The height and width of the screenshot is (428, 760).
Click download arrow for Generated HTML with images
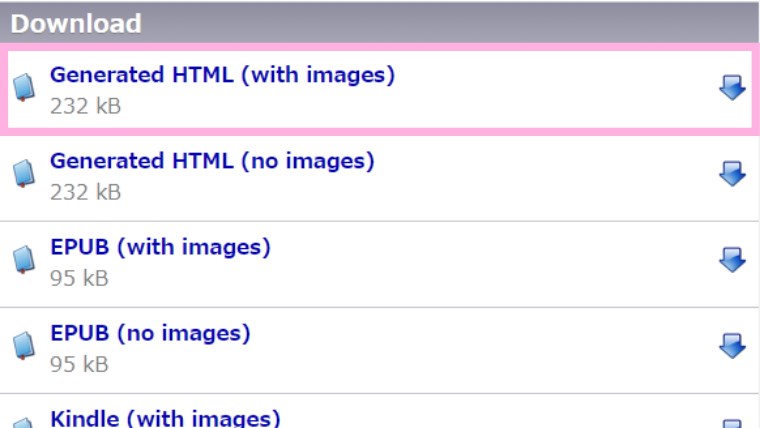coord(732,87)
